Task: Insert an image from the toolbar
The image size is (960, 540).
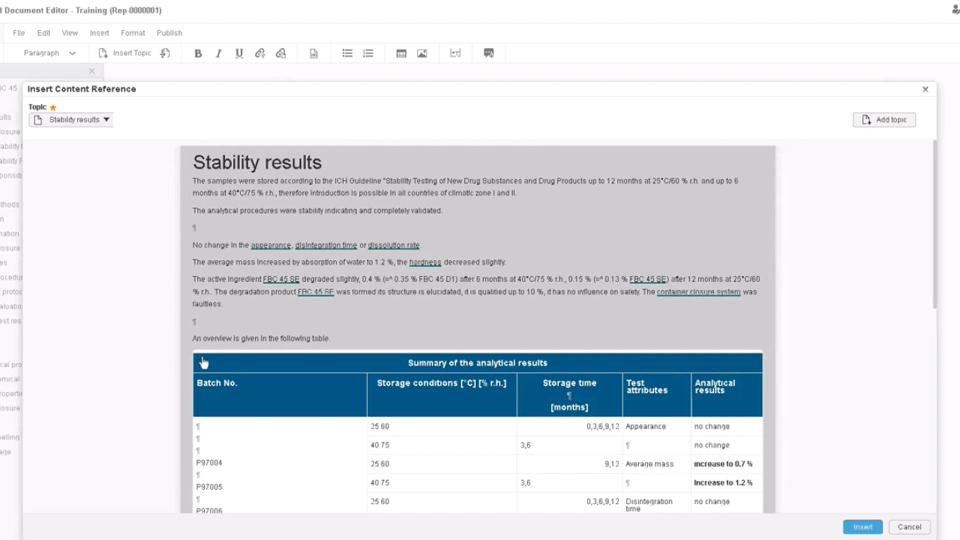Action: tap(422, 53)
